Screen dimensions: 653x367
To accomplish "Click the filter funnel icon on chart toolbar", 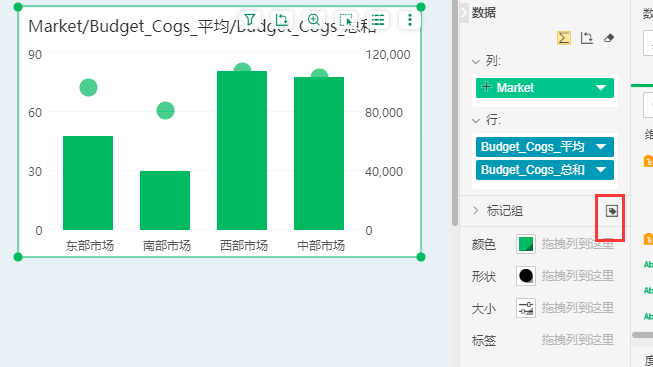I will pyautogui.click(x=250, y=20).
